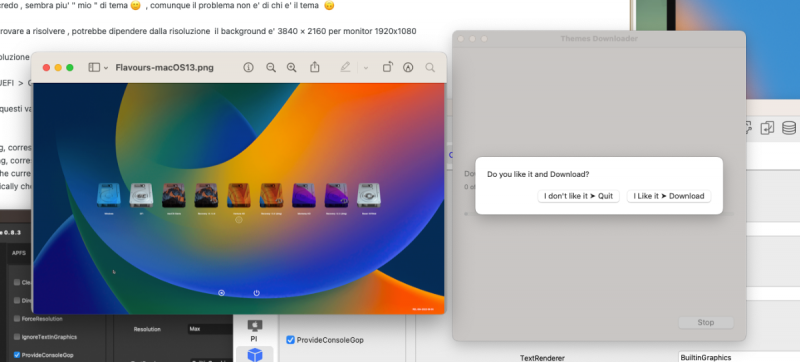The height and width of the screenshot is (362, 800).
Task: Click the Do you like it and Download? text
Action: (538, 174)
